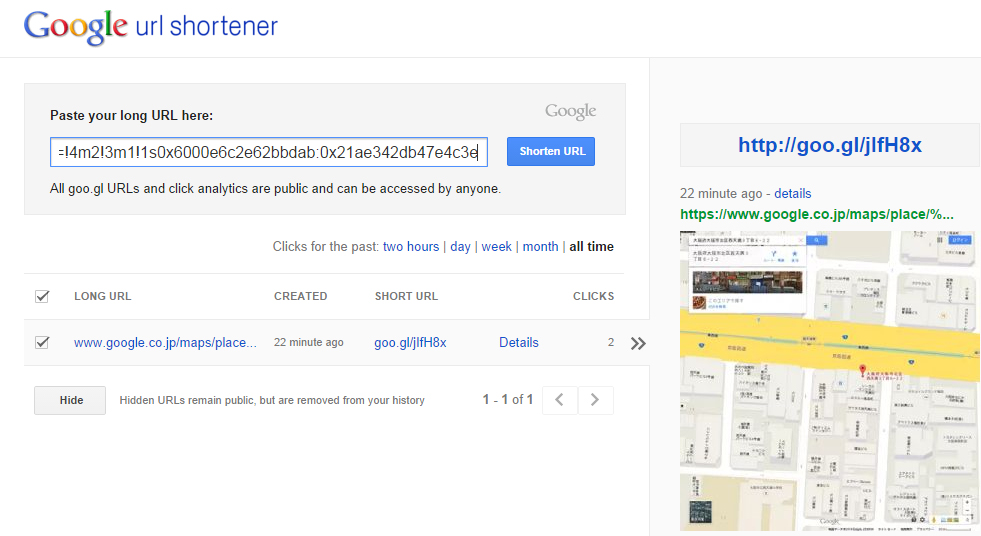Image resolution: width=981 pixels, height=536 pixels.
Task: Go to previous page of URL history
Action: (560, 400)
